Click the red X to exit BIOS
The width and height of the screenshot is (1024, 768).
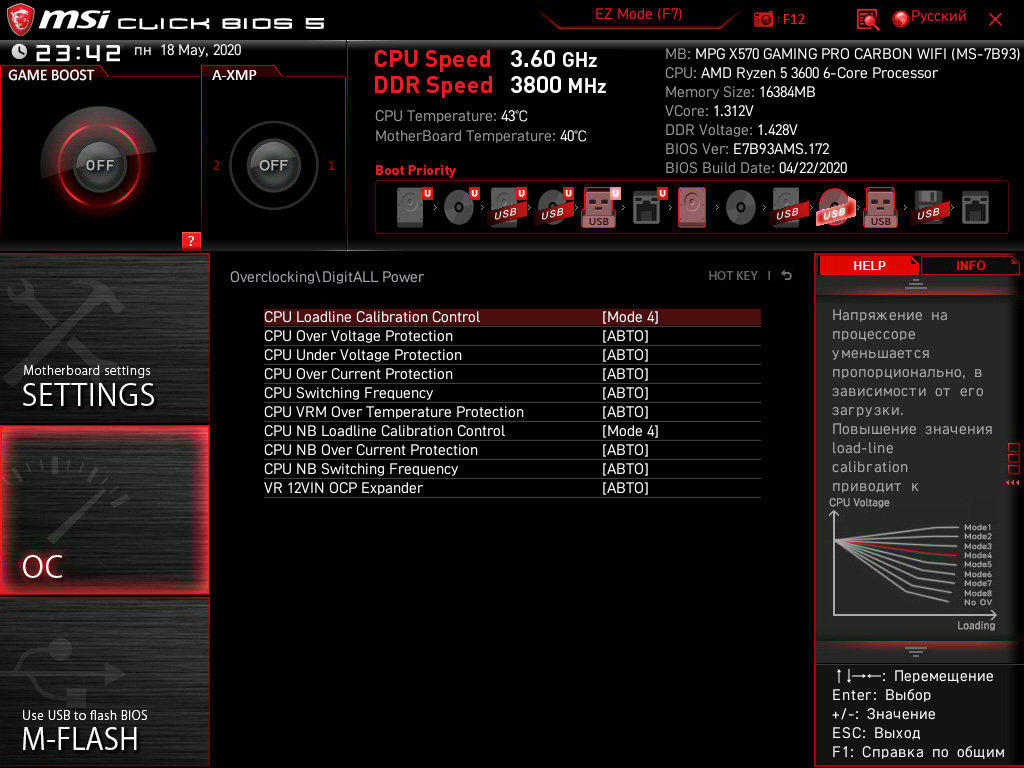[x=995, y=20]
